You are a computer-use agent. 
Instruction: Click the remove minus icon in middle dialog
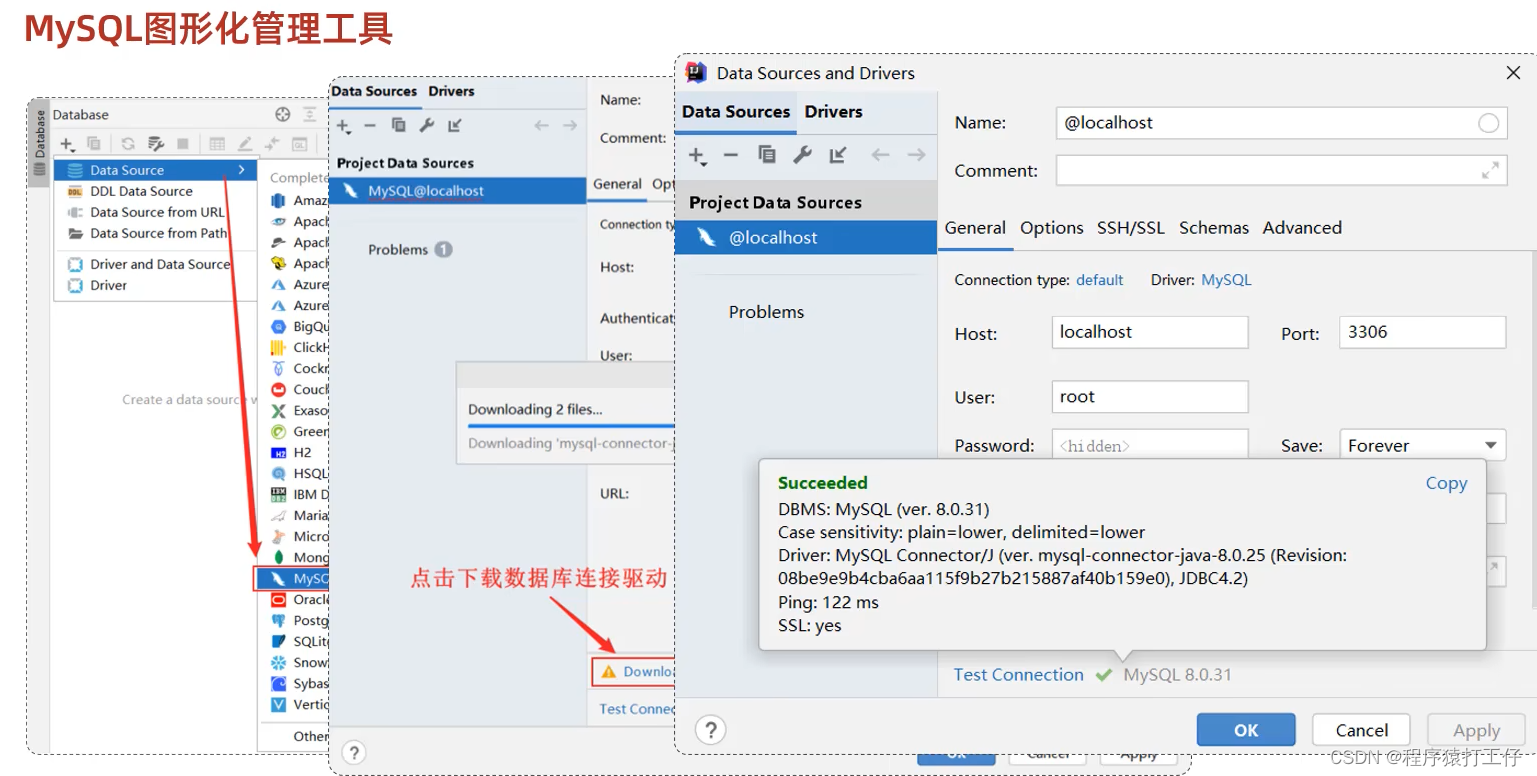click(x=370, y=125)
